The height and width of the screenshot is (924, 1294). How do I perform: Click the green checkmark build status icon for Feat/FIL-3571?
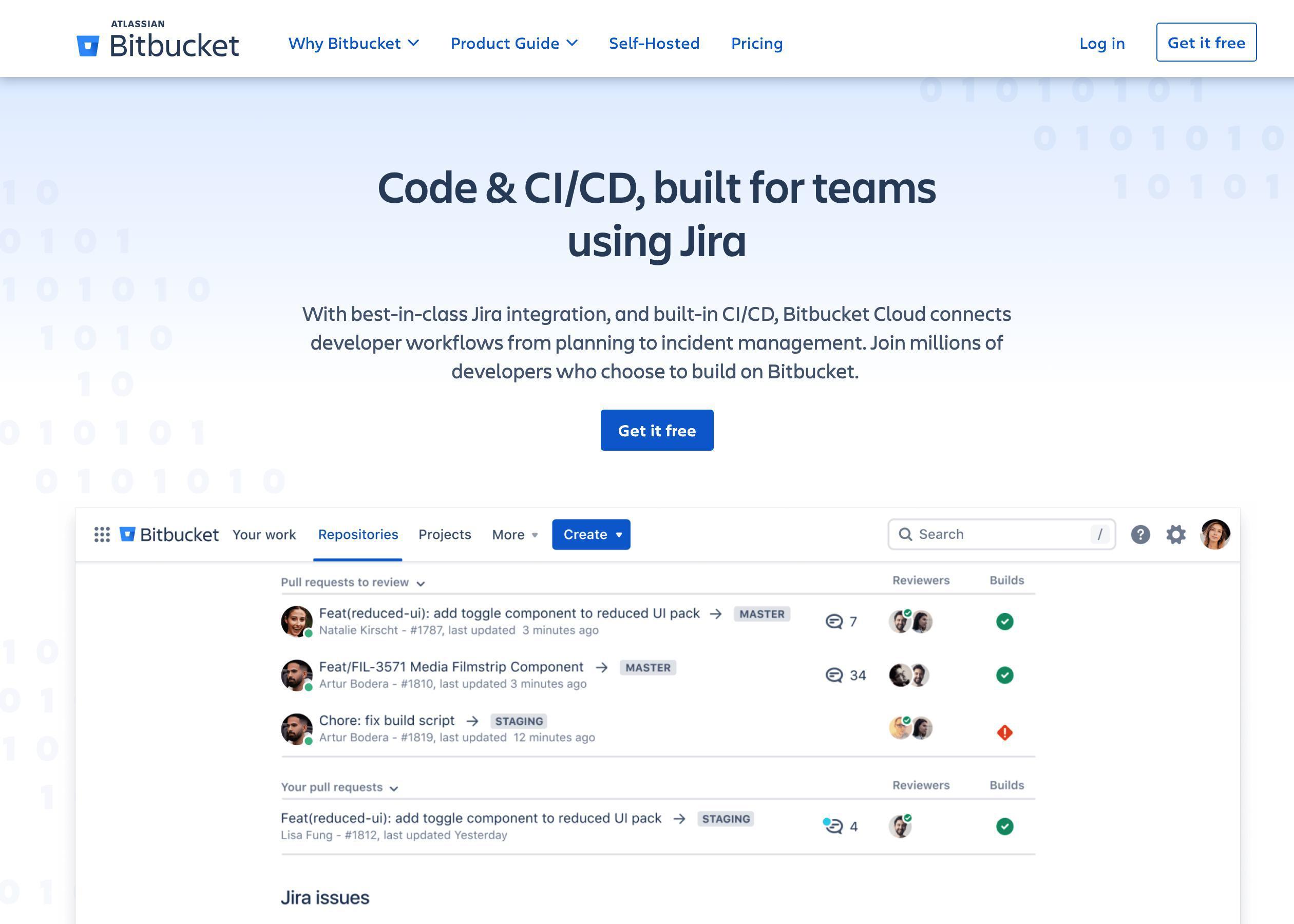(1004, 674)
